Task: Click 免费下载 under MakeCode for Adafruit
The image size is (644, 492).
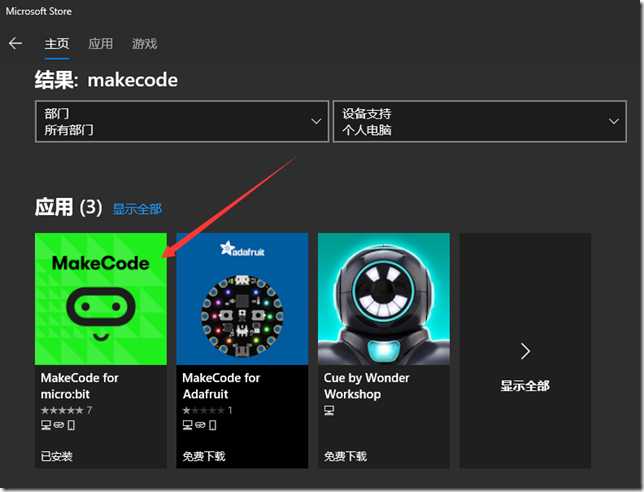Action: point(204,456)
